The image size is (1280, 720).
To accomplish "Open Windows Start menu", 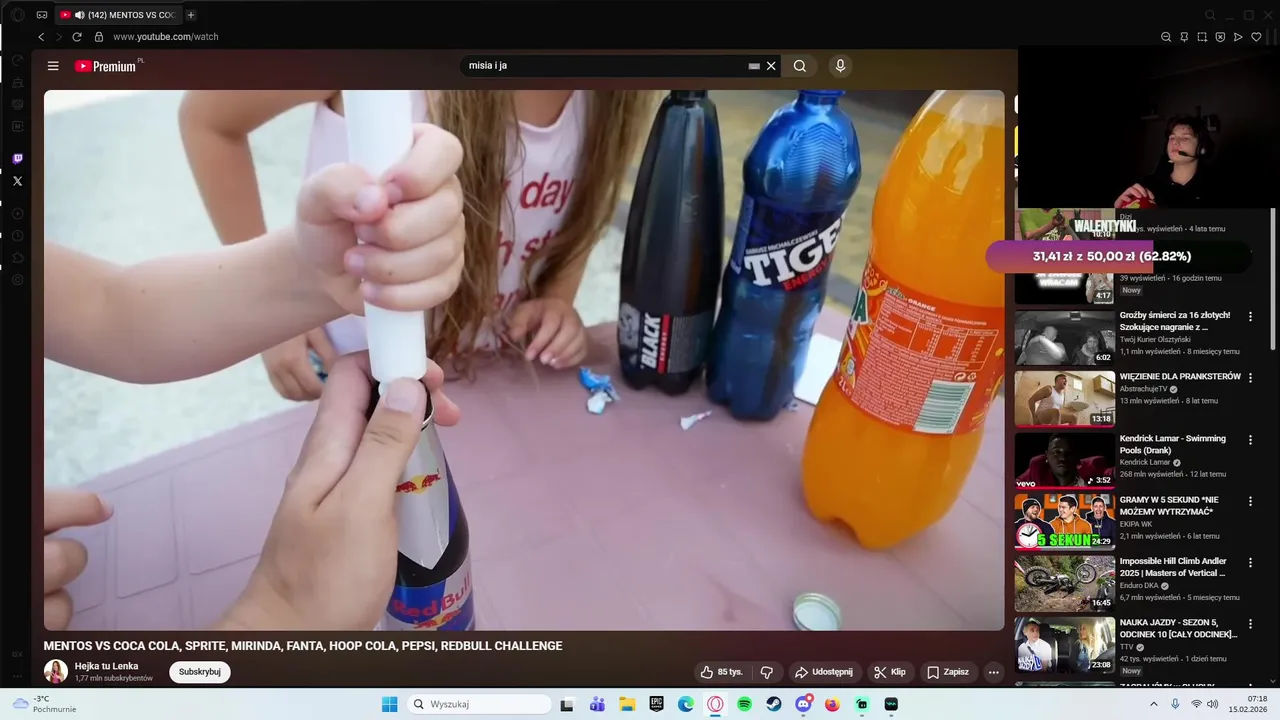I will pos(390,704).
